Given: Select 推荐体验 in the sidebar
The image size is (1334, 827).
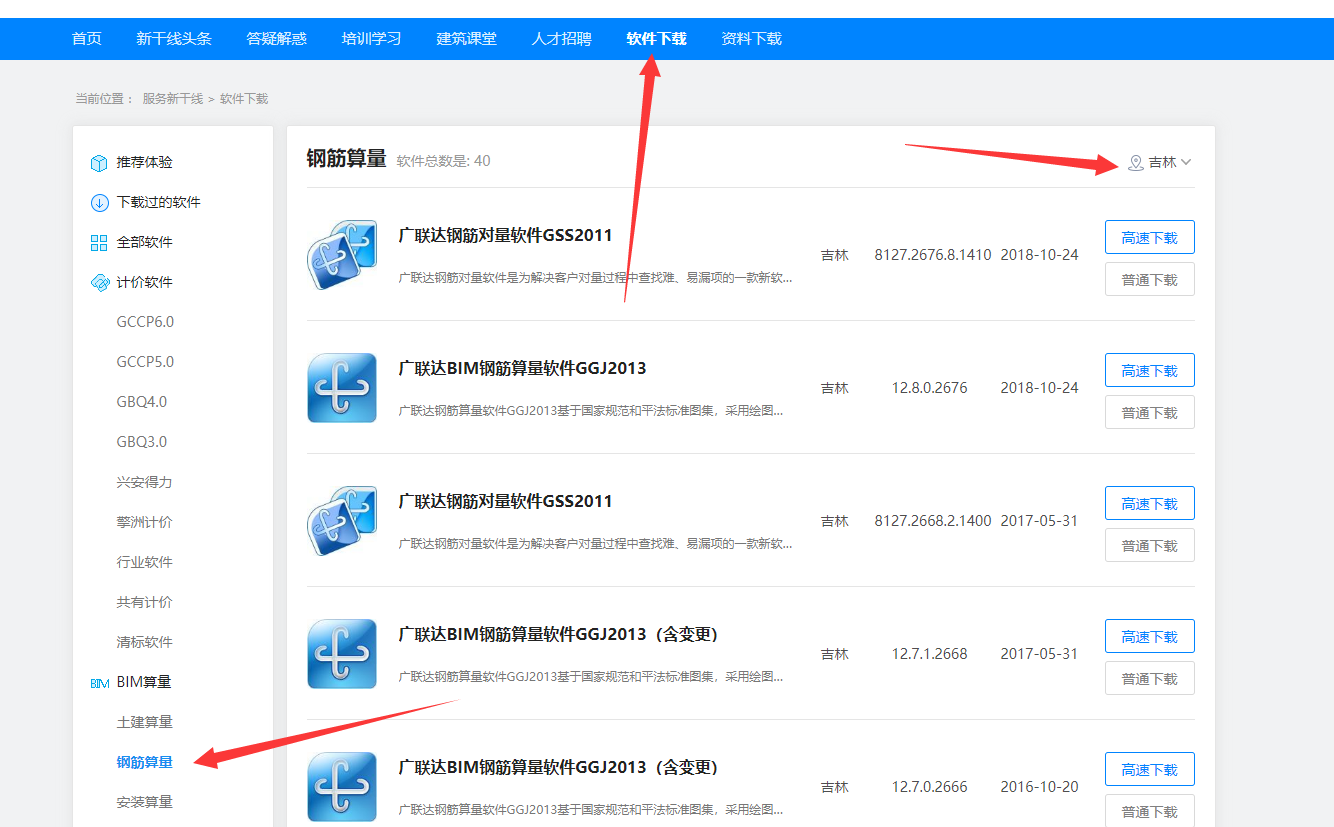Looking at the screenshot, I should click(x=145, y=162).
